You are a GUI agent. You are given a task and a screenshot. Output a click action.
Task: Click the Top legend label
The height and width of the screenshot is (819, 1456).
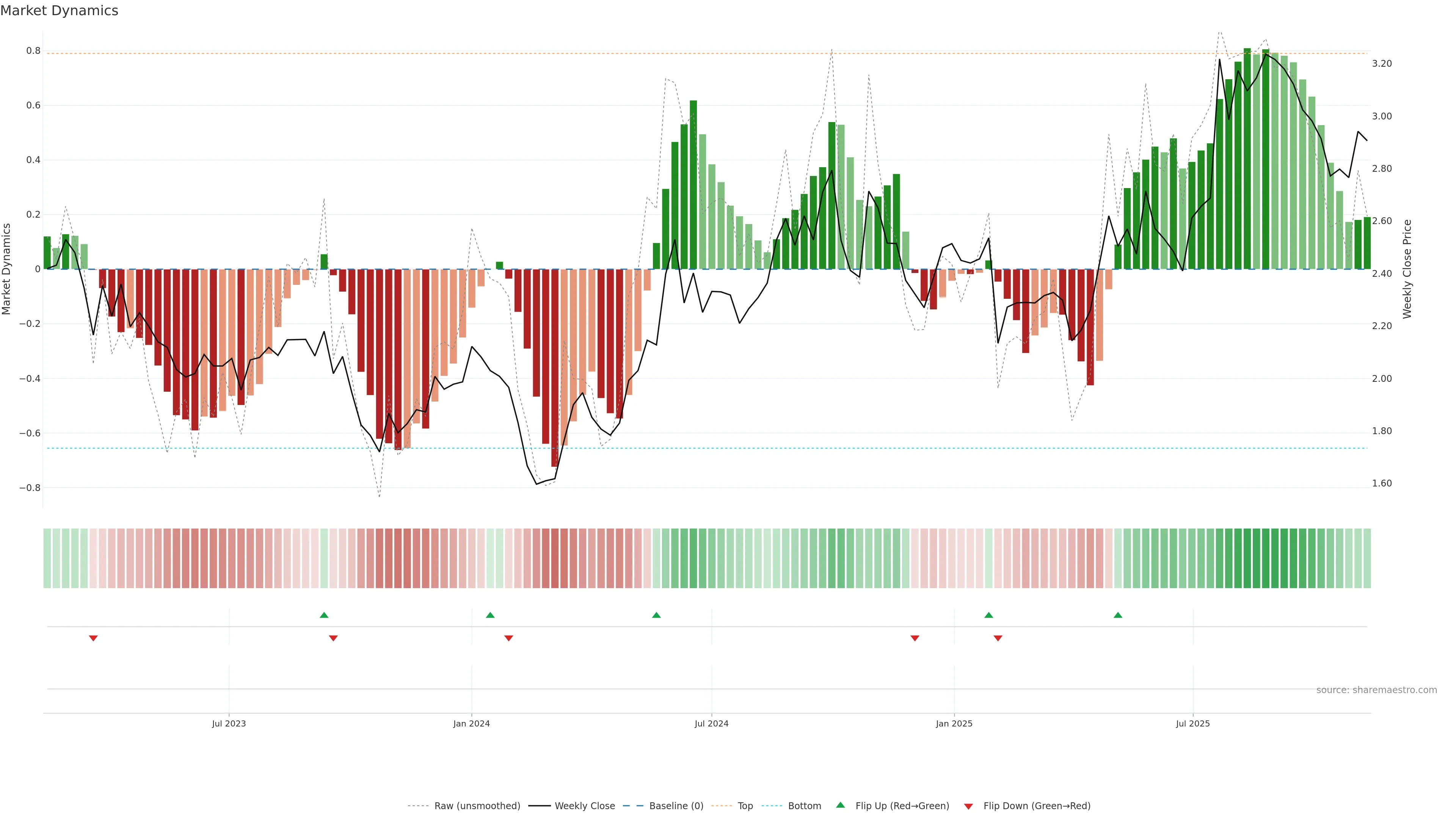[745, 806]
